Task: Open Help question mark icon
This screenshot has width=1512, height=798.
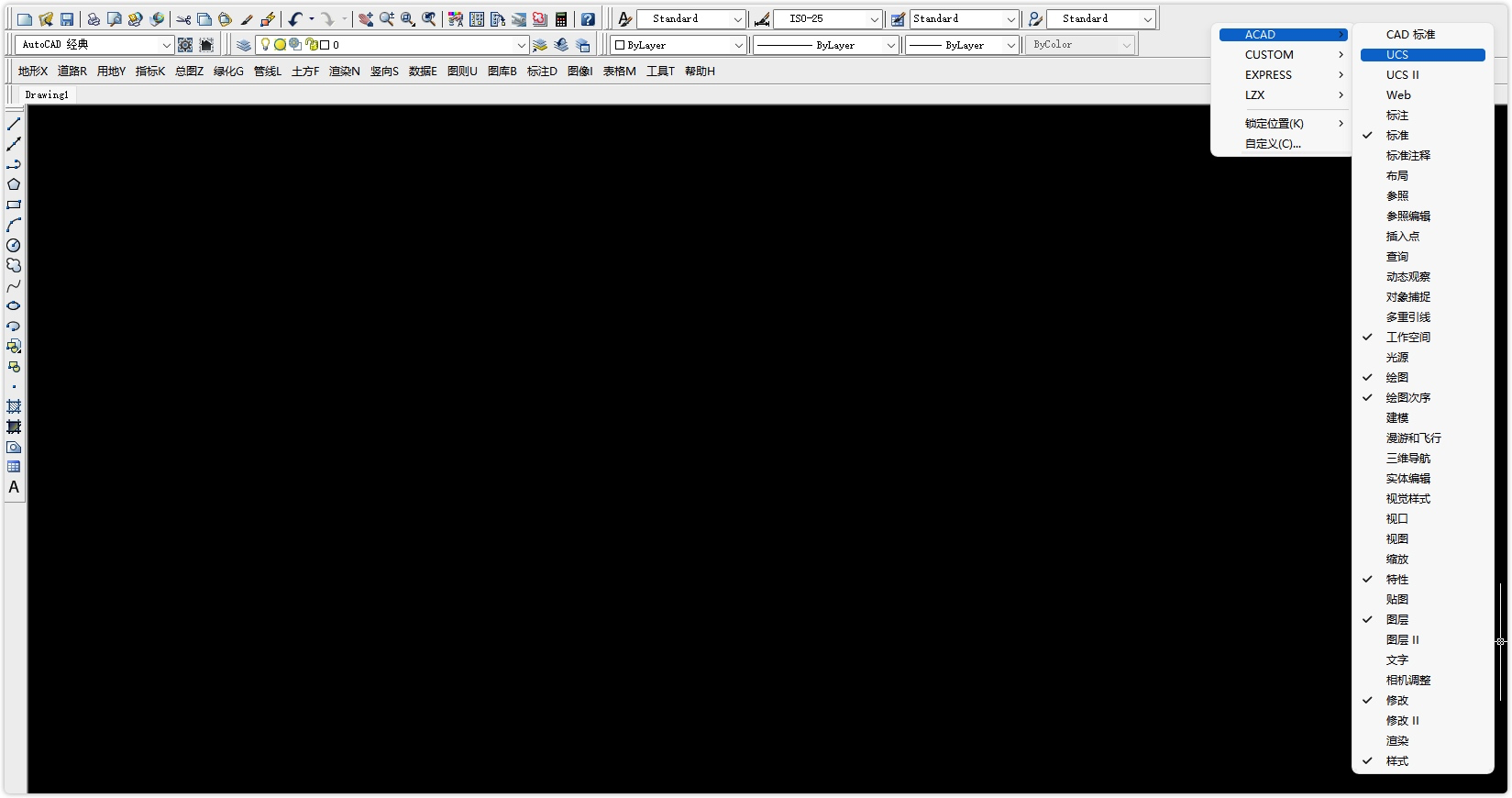Action: coord(588,19)
